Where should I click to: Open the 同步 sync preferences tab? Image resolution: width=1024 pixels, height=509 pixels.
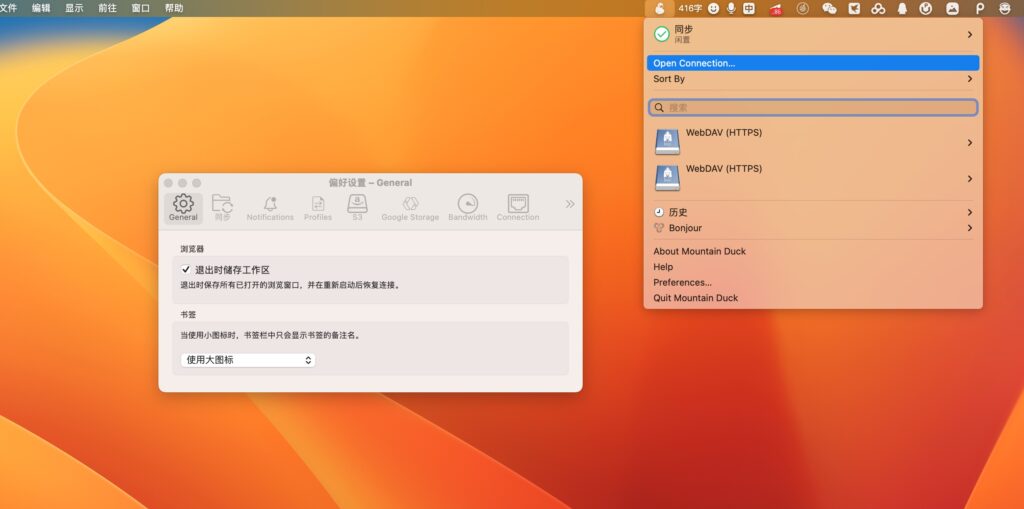coord(222,208)
